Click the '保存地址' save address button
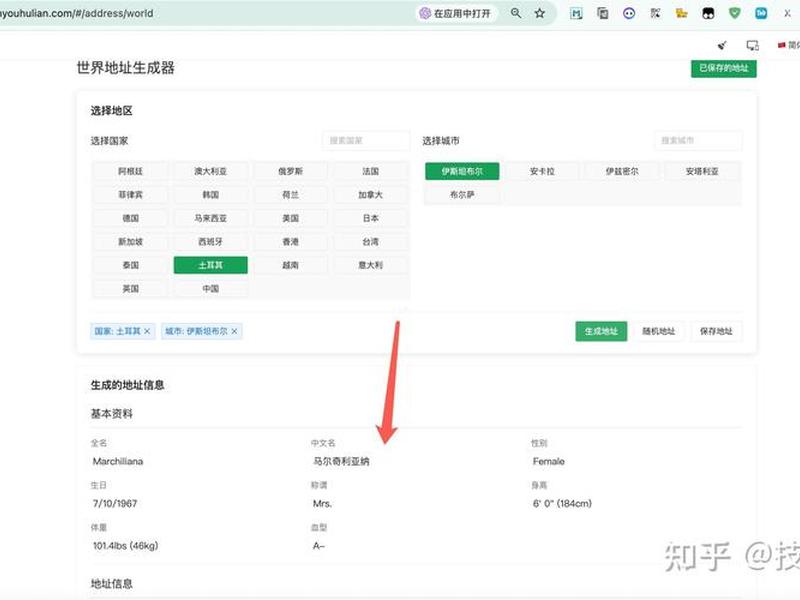The image size is (800, 600). tap(716, 332)
